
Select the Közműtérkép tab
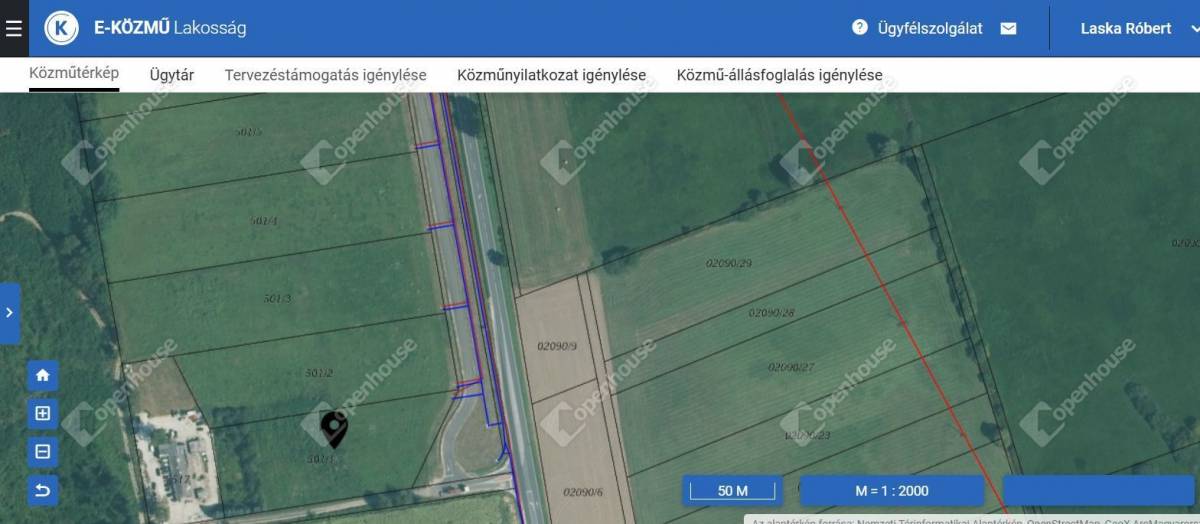[74, 74]
